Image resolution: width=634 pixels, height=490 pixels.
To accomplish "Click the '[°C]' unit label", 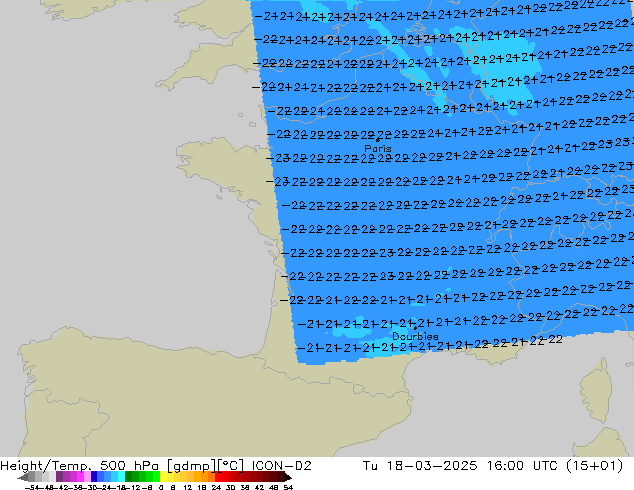I will [x=231, y=466].
